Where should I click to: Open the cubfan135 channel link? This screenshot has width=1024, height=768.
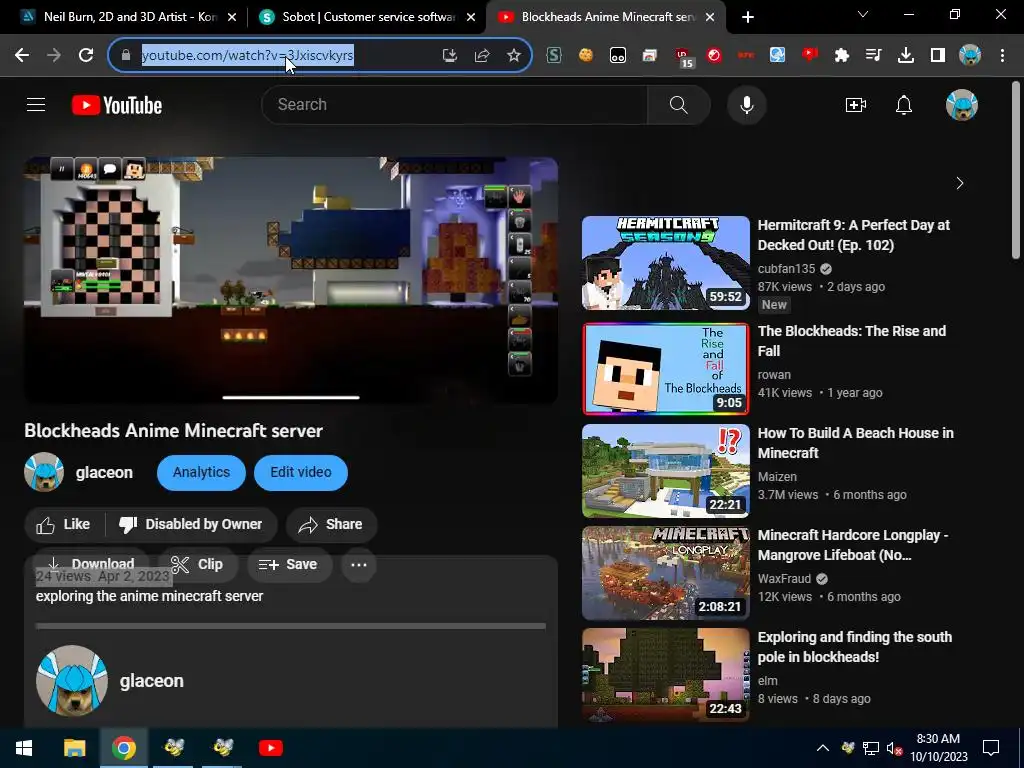click(x=786, y=268)
